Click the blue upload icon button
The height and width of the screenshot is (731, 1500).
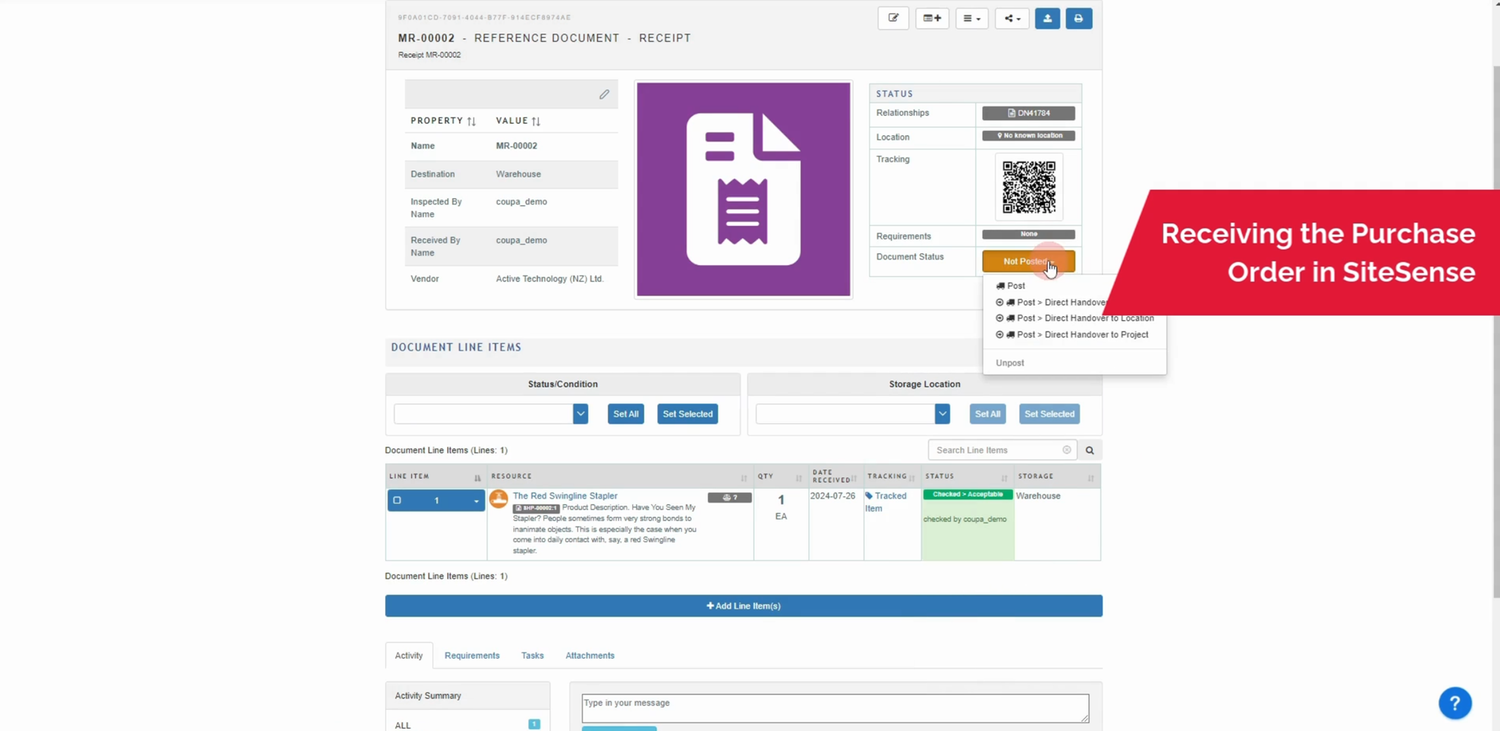[x=1046, y=18]
